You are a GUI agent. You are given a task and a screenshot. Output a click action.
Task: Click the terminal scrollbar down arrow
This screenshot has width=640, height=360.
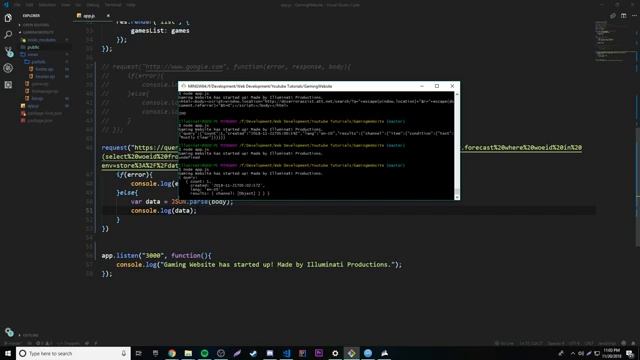457,198
